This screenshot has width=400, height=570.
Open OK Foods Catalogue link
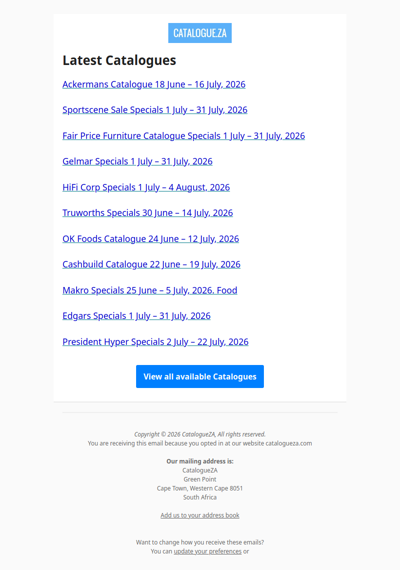pos(151,239)
